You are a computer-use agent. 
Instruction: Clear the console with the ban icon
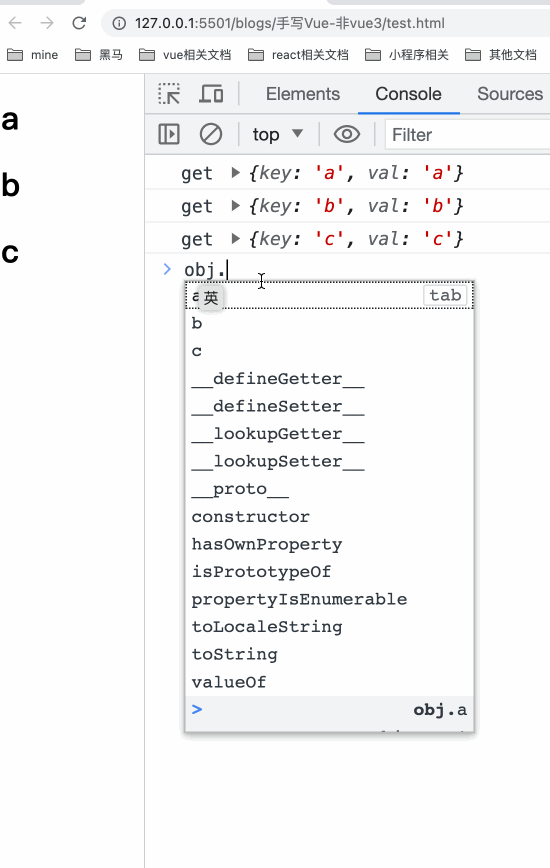pyautogui.click(x=211, y=134)
